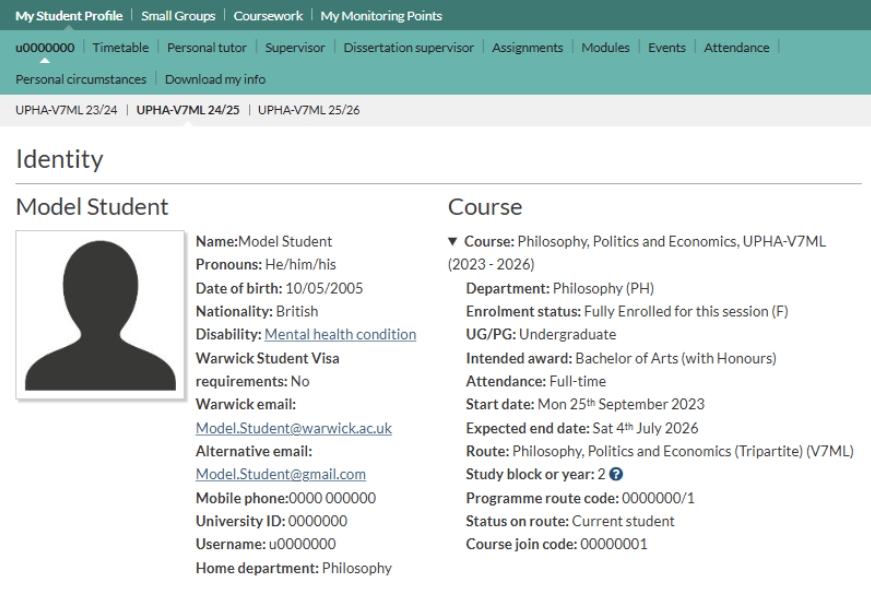Open the Modules section
Image resolution: width=871 pixels, height=593 pixels.
click(x=604, y=47)
